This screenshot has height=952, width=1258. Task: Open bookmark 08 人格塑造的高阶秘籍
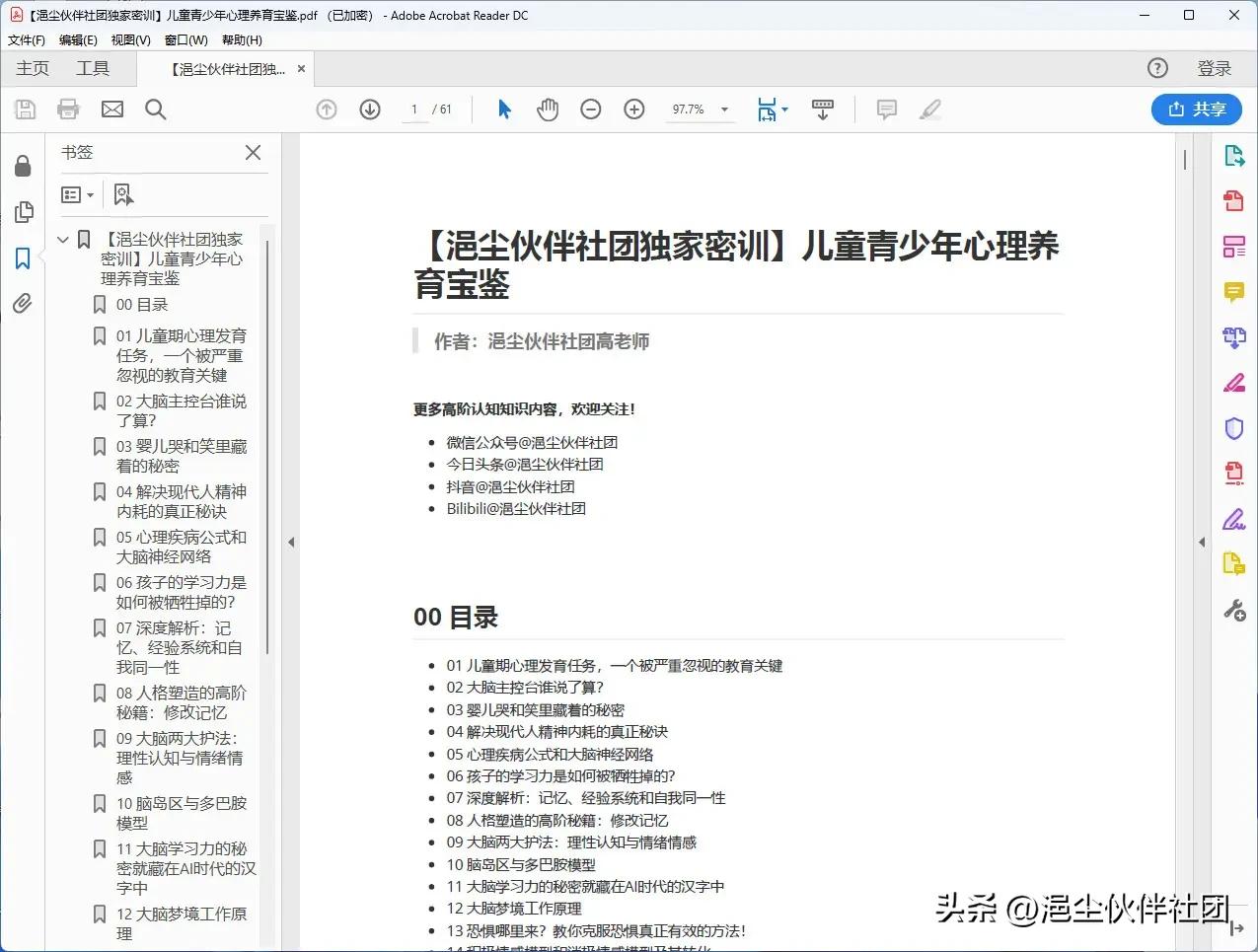182,703
